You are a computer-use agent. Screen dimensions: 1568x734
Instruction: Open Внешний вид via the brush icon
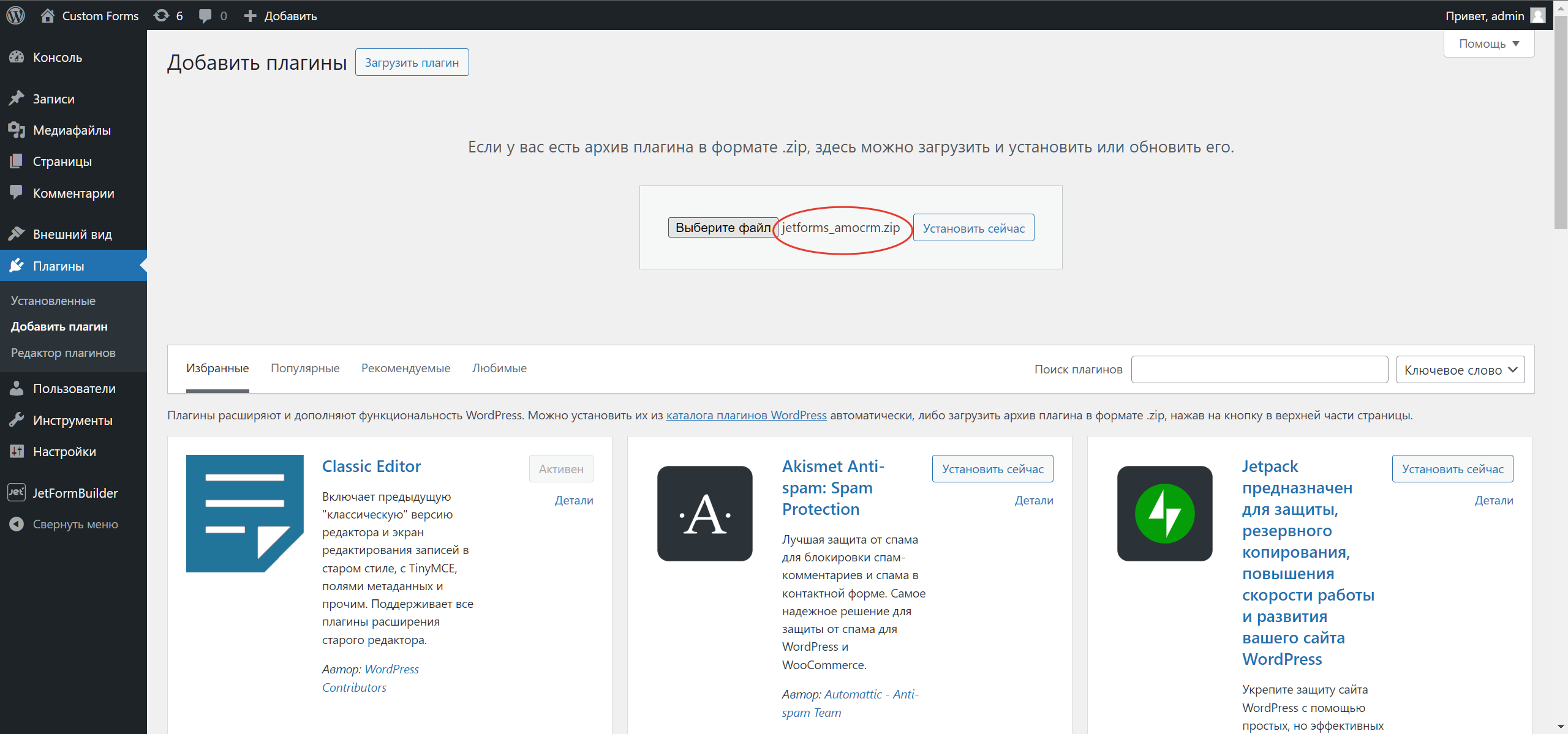pos(17,233)
